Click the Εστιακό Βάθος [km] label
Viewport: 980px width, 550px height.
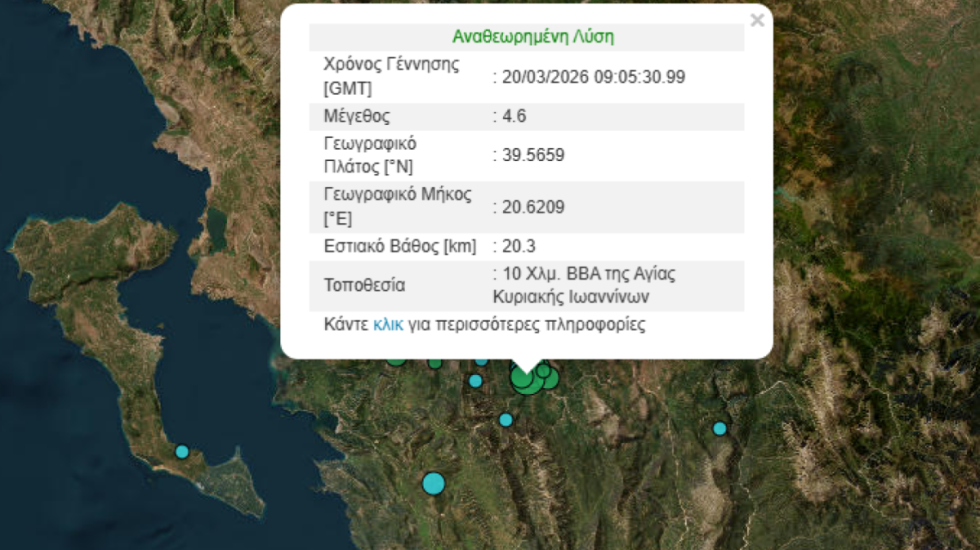(x=400, y=246)
